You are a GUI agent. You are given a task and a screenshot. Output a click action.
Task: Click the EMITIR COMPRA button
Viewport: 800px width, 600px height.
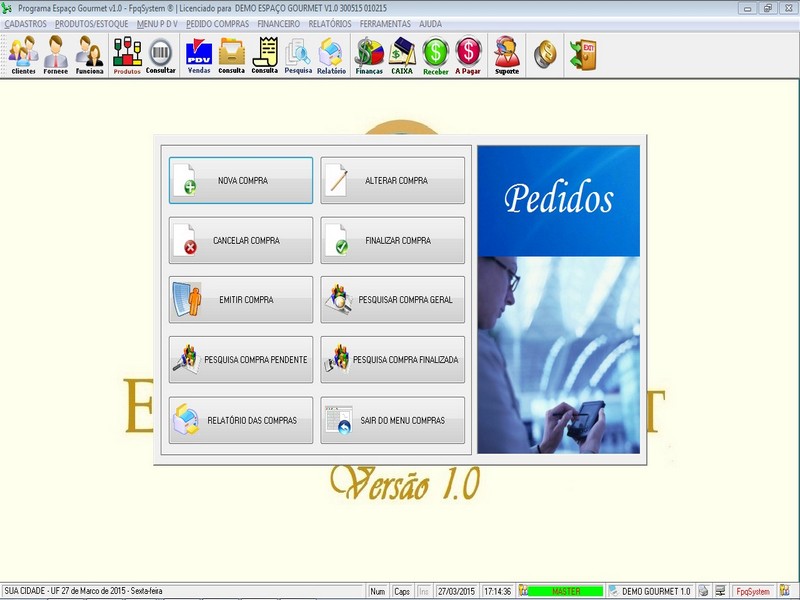click(241, 300)
